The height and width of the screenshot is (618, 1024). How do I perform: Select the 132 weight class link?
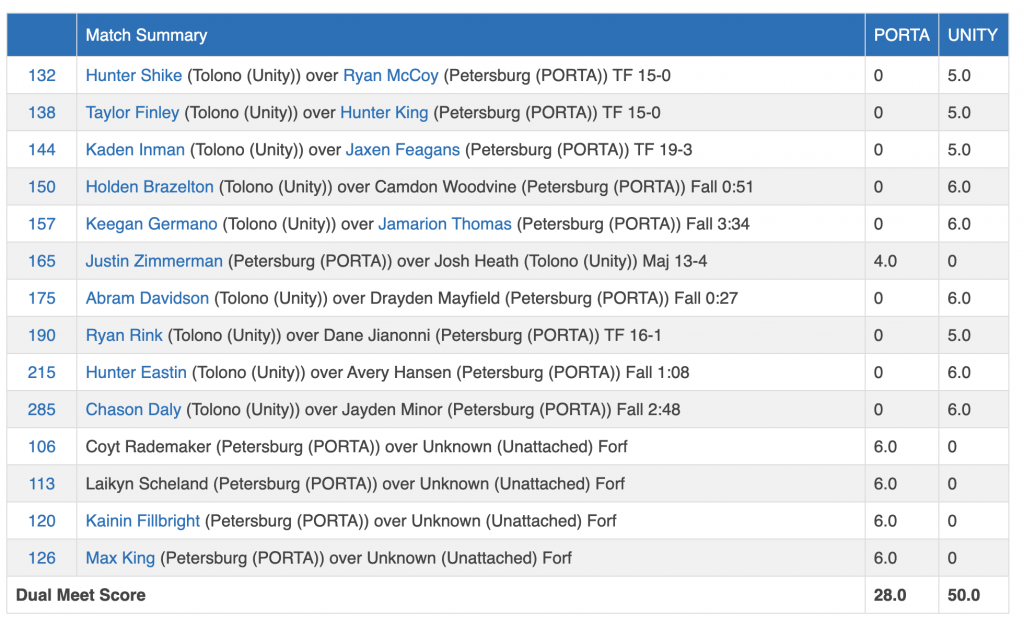pyautogui.click(x=42, y=75)
